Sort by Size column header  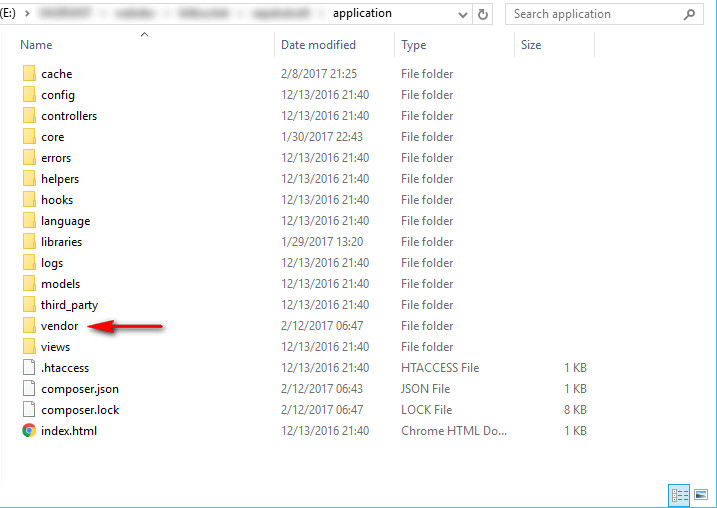(x=531, y=45)
